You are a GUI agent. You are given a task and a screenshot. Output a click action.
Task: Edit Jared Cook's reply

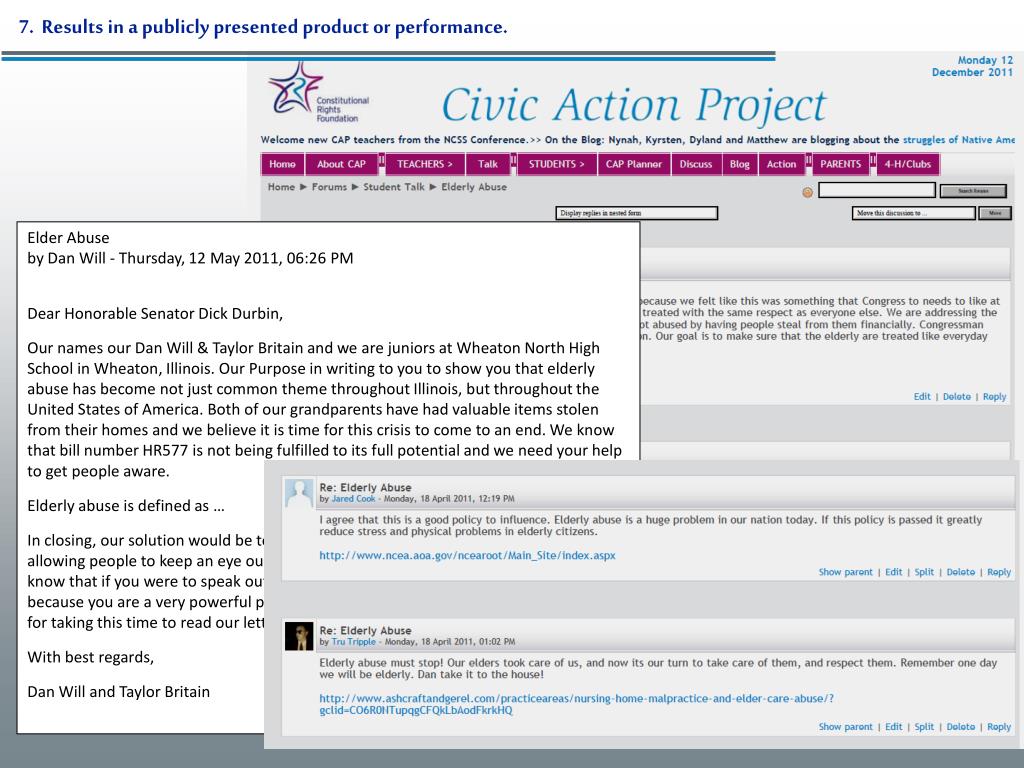pyautogui.click(x=893, y=572)
